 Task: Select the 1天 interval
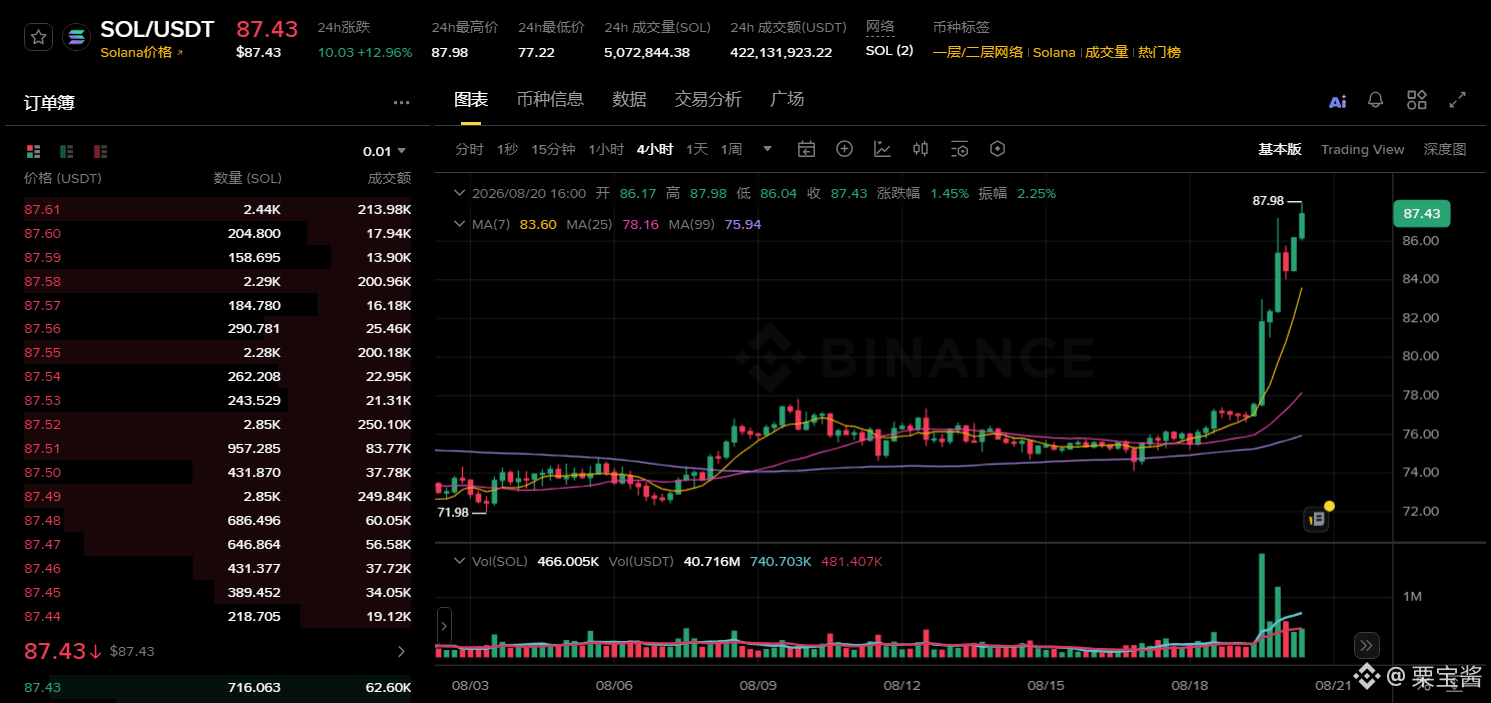696,149
